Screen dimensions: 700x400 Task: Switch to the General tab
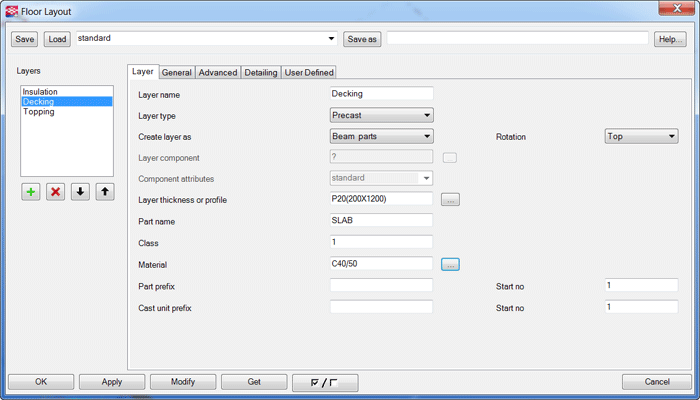[177, 73]
